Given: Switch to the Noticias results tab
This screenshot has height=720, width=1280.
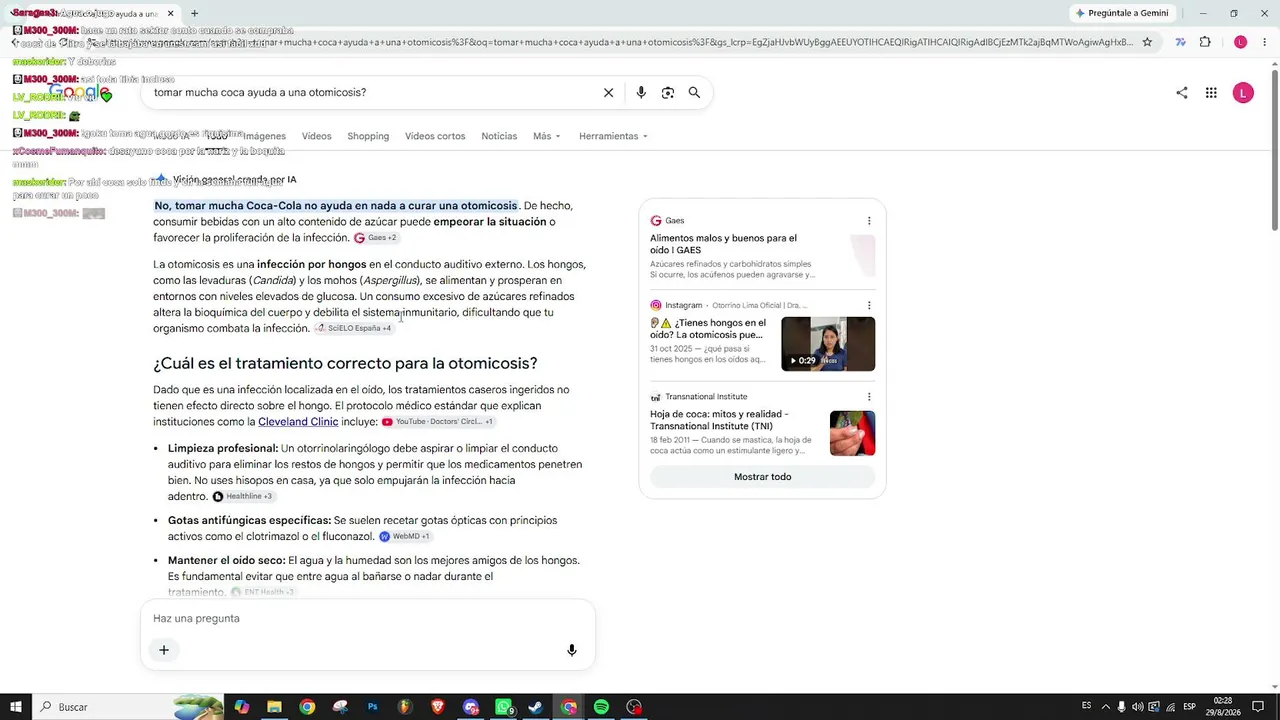Looking at the screenshot, I should 499,136.
